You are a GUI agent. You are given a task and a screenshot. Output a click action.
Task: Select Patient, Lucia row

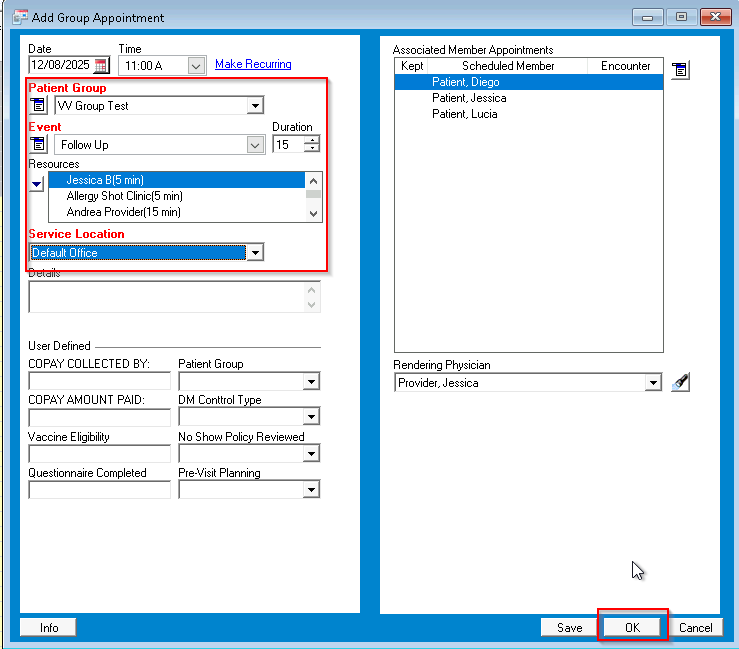pyautogui.click(x=529, y=114)
